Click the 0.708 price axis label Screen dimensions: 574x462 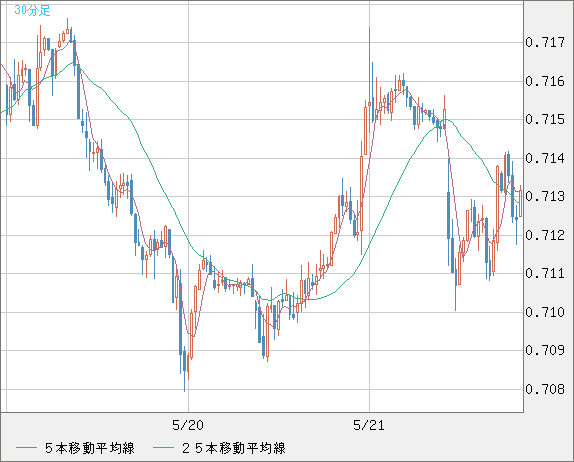point(545,389)
